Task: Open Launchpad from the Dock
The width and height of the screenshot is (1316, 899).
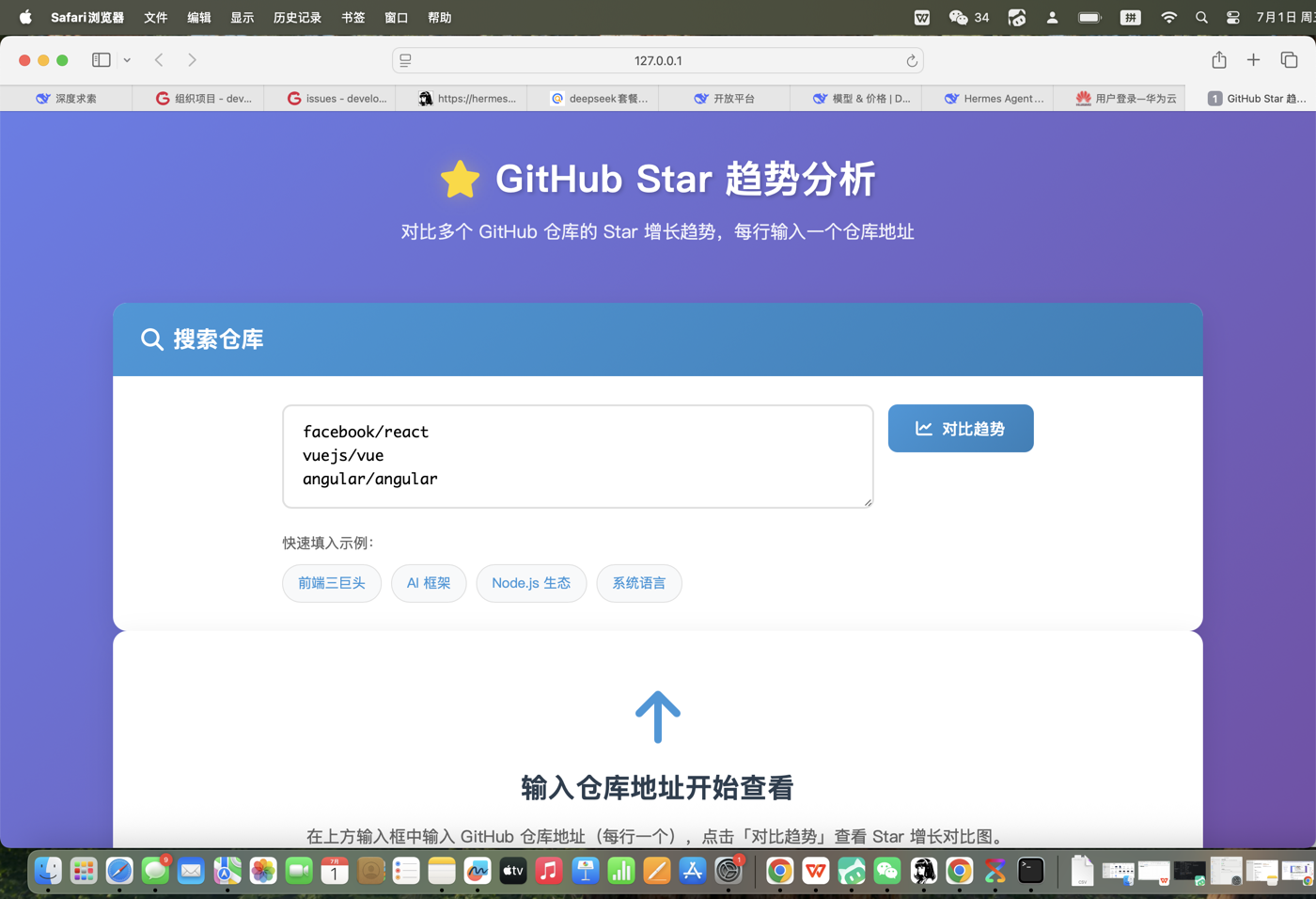Action: tap(84, 872)
